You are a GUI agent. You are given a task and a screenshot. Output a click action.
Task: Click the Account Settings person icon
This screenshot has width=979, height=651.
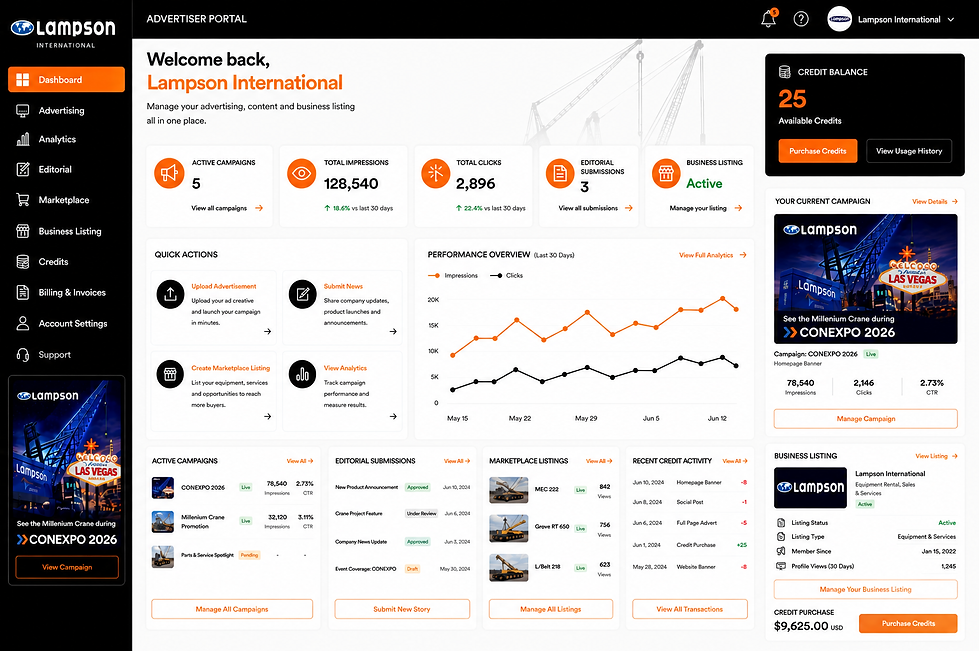[x=22, y=323]
